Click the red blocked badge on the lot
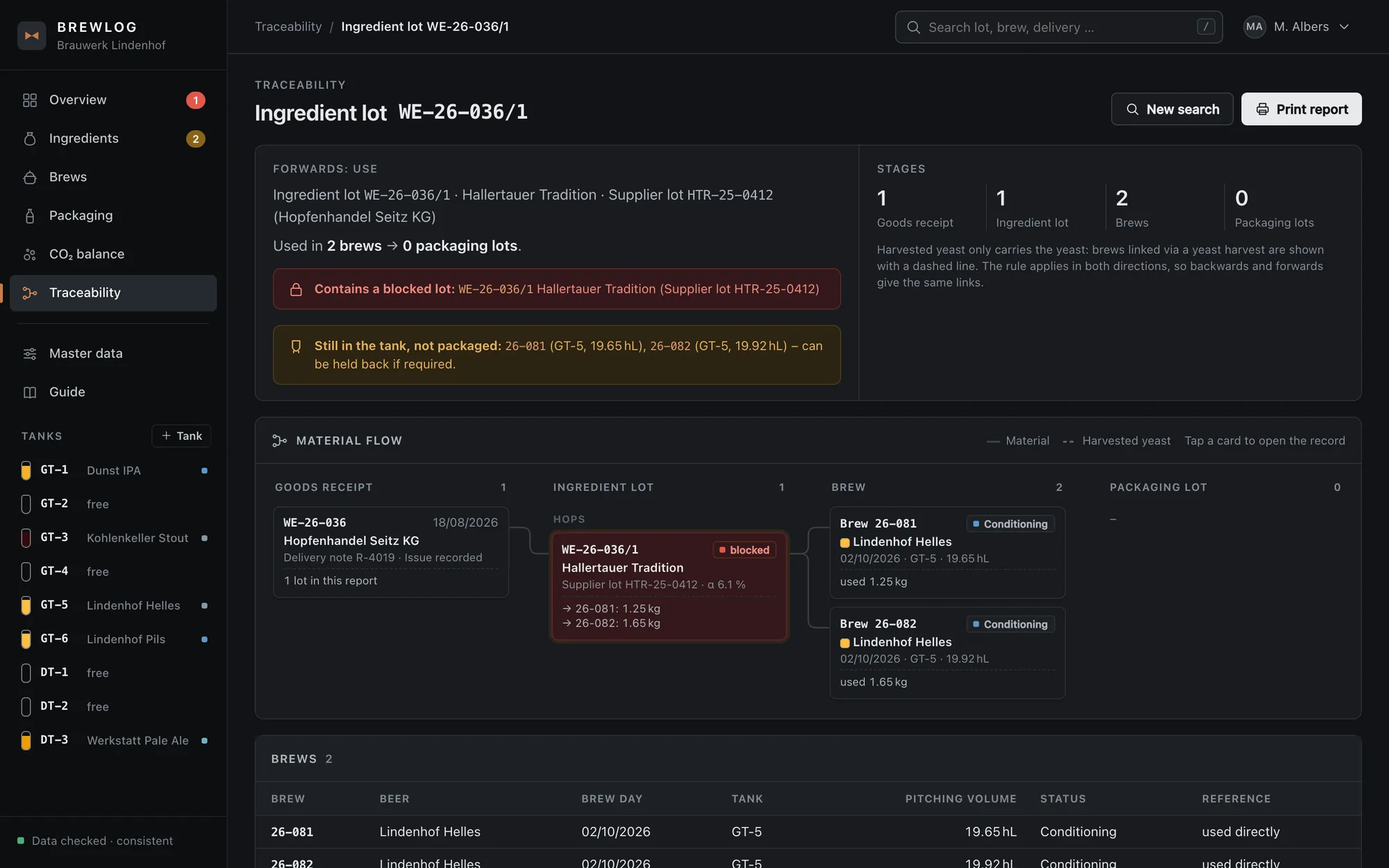Viewport: 1389px width, 868px height. [744, 550]
